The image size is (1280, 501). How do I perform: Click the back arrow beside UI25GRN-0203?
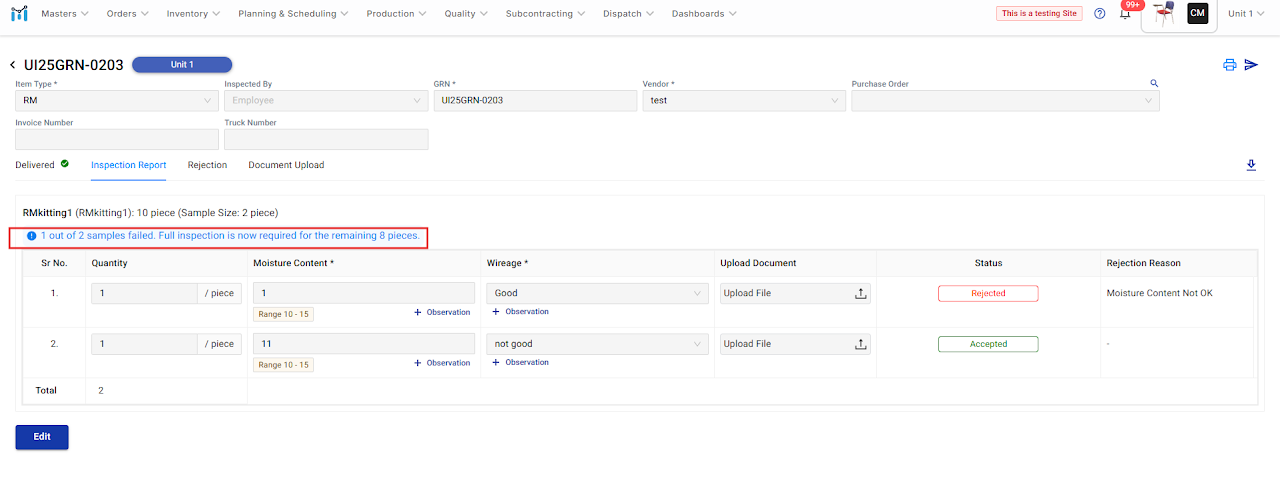click(12, 65)
